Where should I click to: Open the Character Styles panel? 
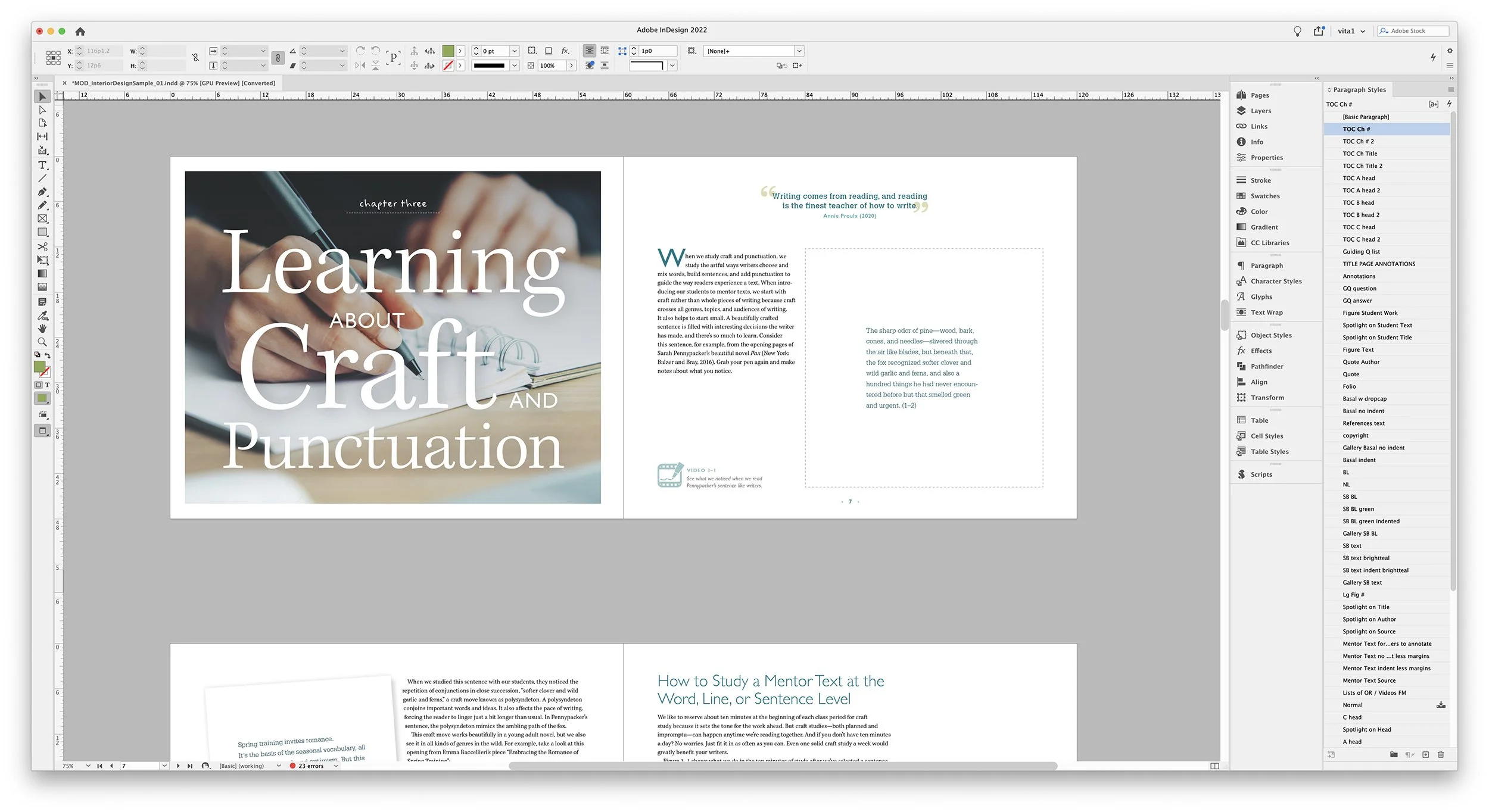(1275, 281)
